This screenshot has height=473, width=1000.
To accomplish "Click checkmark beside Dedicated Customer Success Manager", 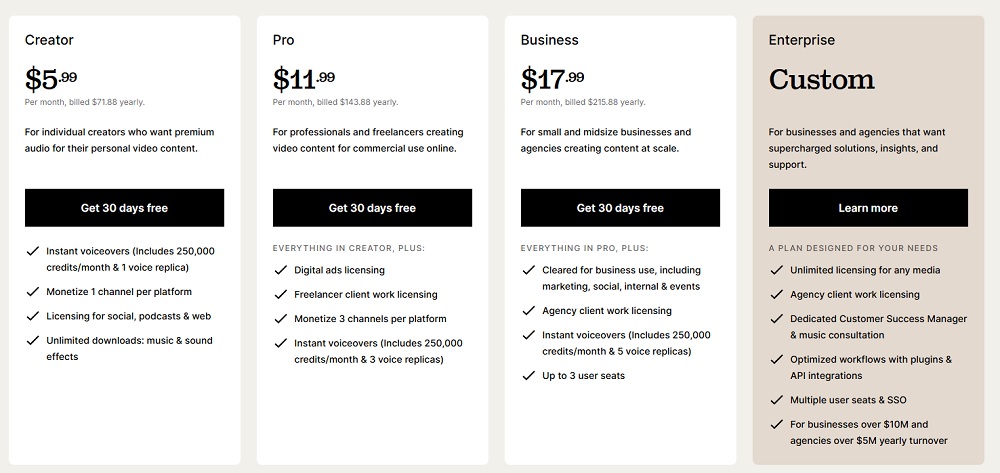I will coord(777,319).
